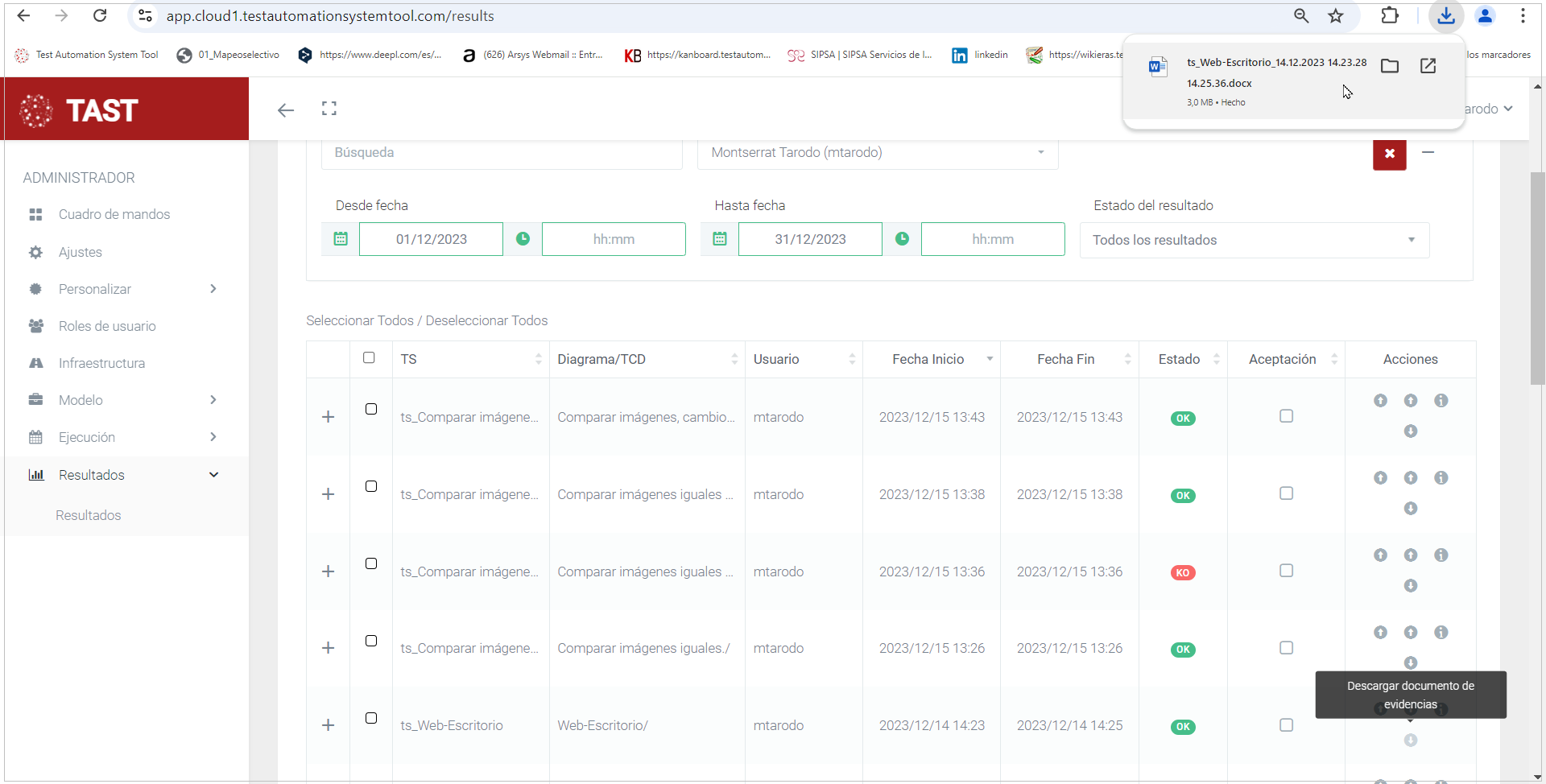Open the Desde fecha calendar icon
The image size is (1546, 784).
pyautogui.click(x=341, y=239)
